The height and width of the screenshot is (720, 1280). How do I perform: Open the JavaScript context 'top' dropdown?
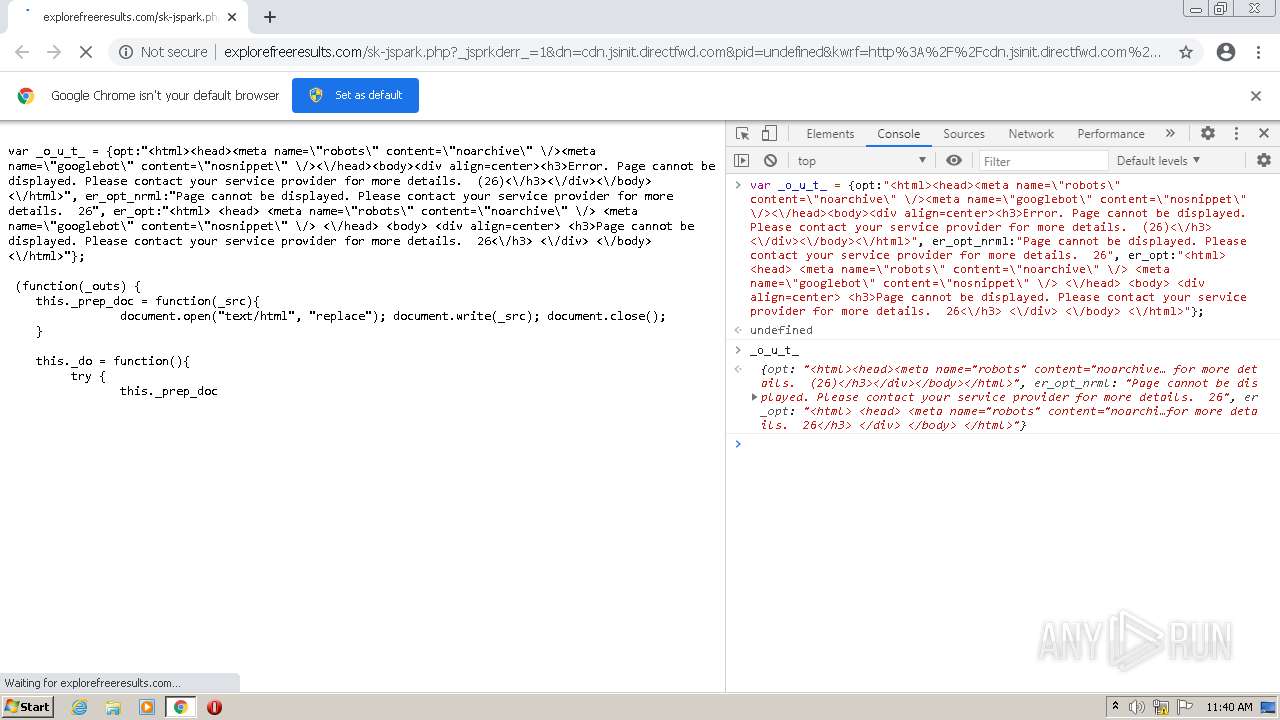[x=862, y=160]
